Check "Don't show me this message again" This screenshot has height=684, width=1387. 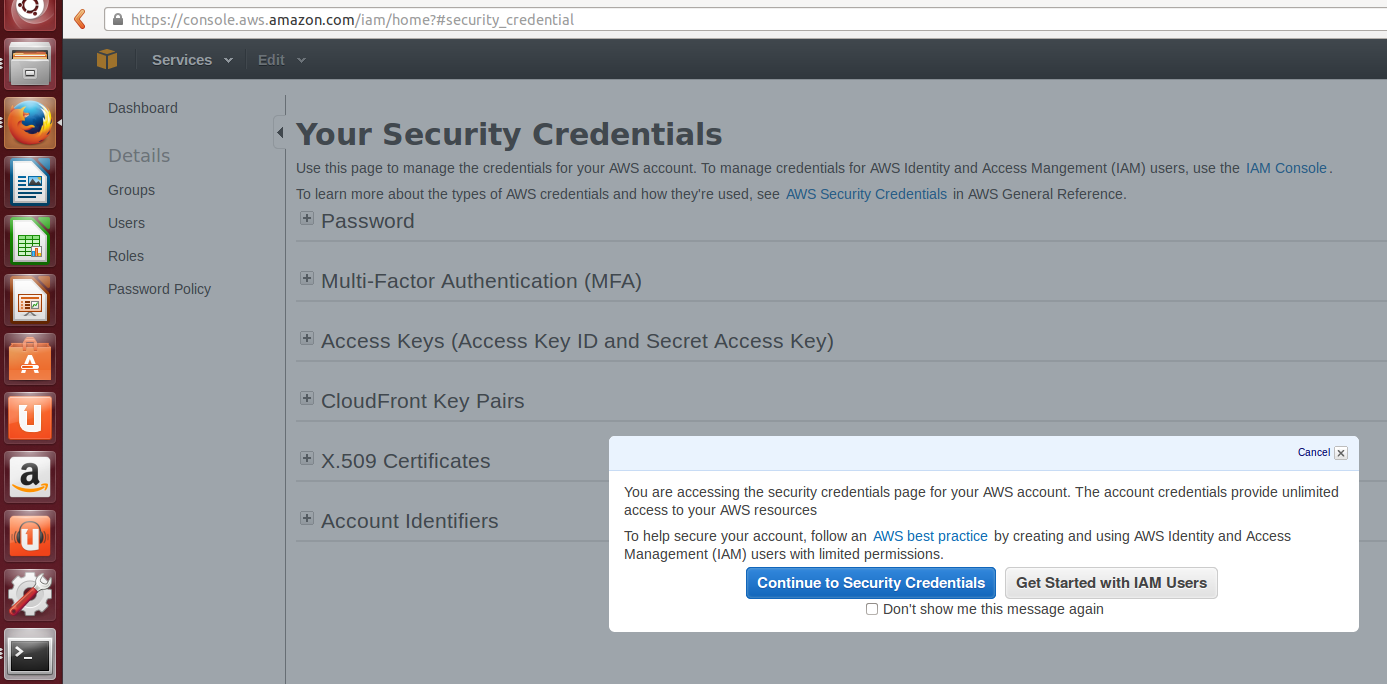point(872,609)
